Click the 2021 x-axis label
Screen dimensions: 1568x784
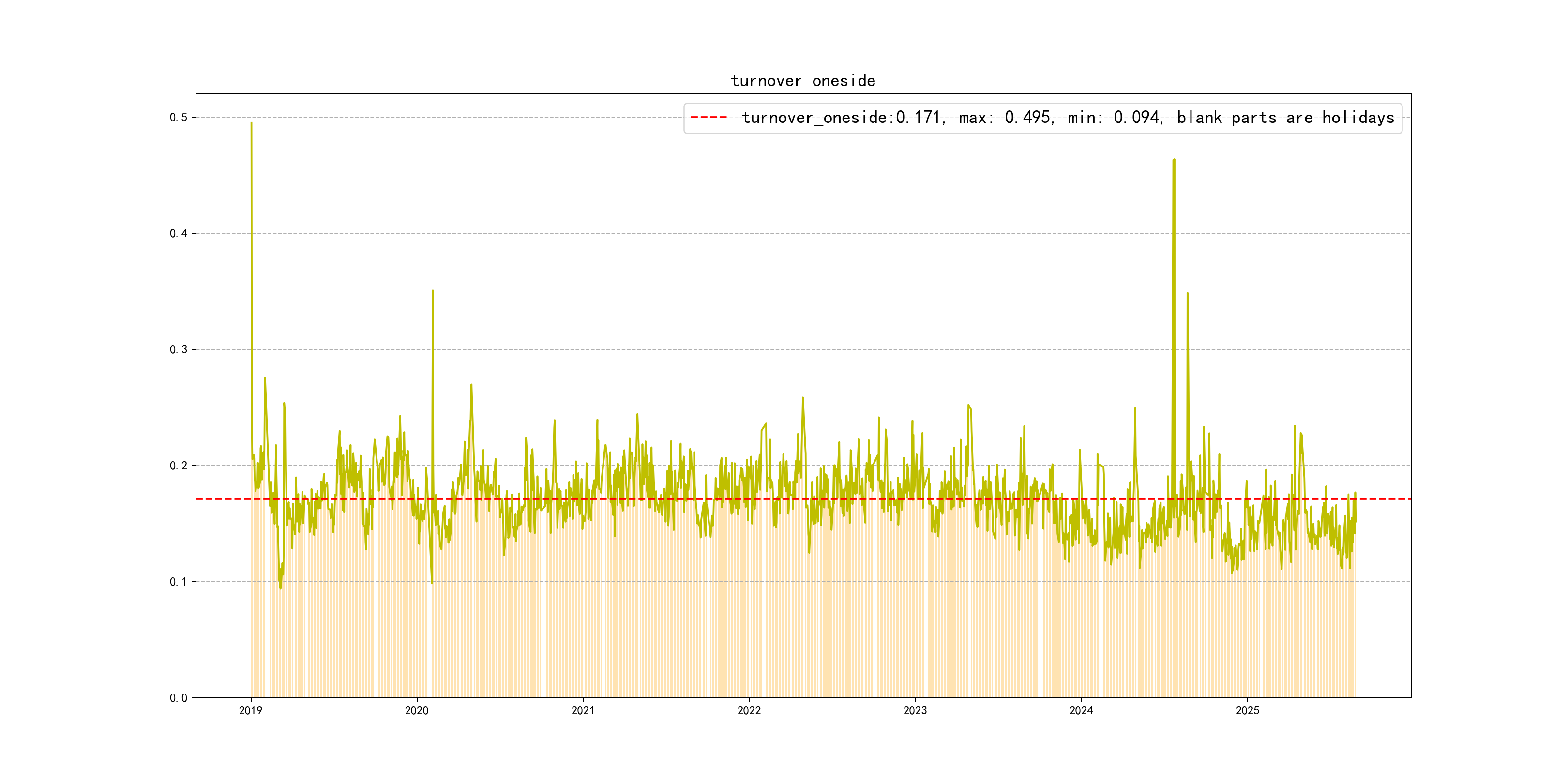583,710
